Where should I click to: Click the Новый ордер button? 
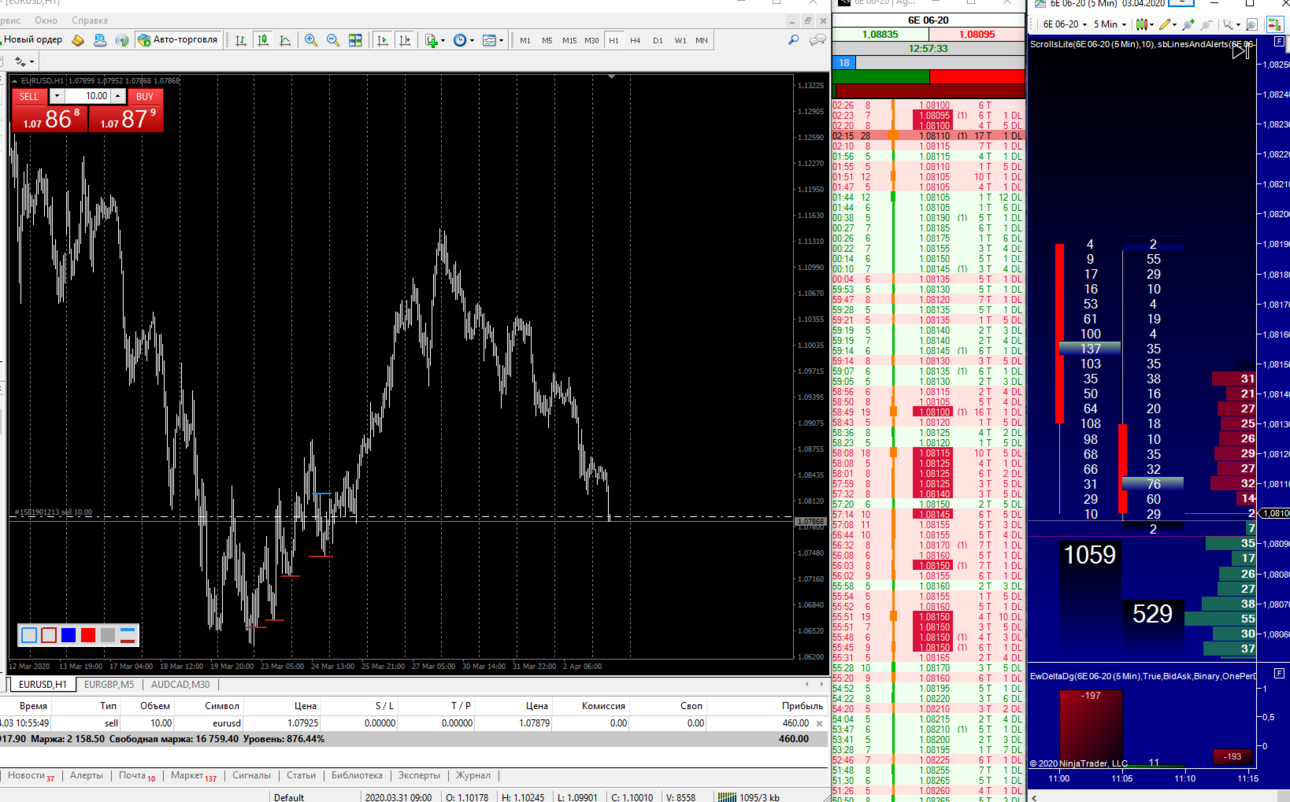click(32, 40)
